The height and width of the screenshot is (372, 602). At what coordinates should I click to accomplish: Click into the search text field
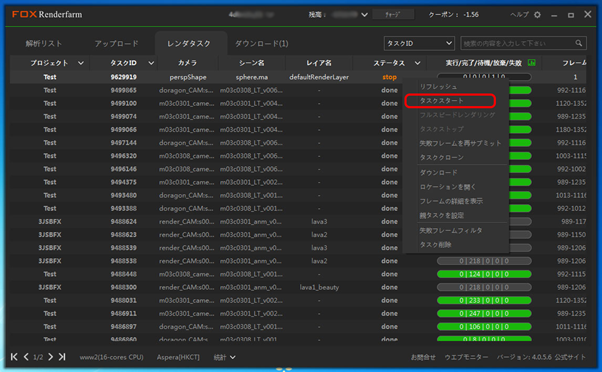517,43
